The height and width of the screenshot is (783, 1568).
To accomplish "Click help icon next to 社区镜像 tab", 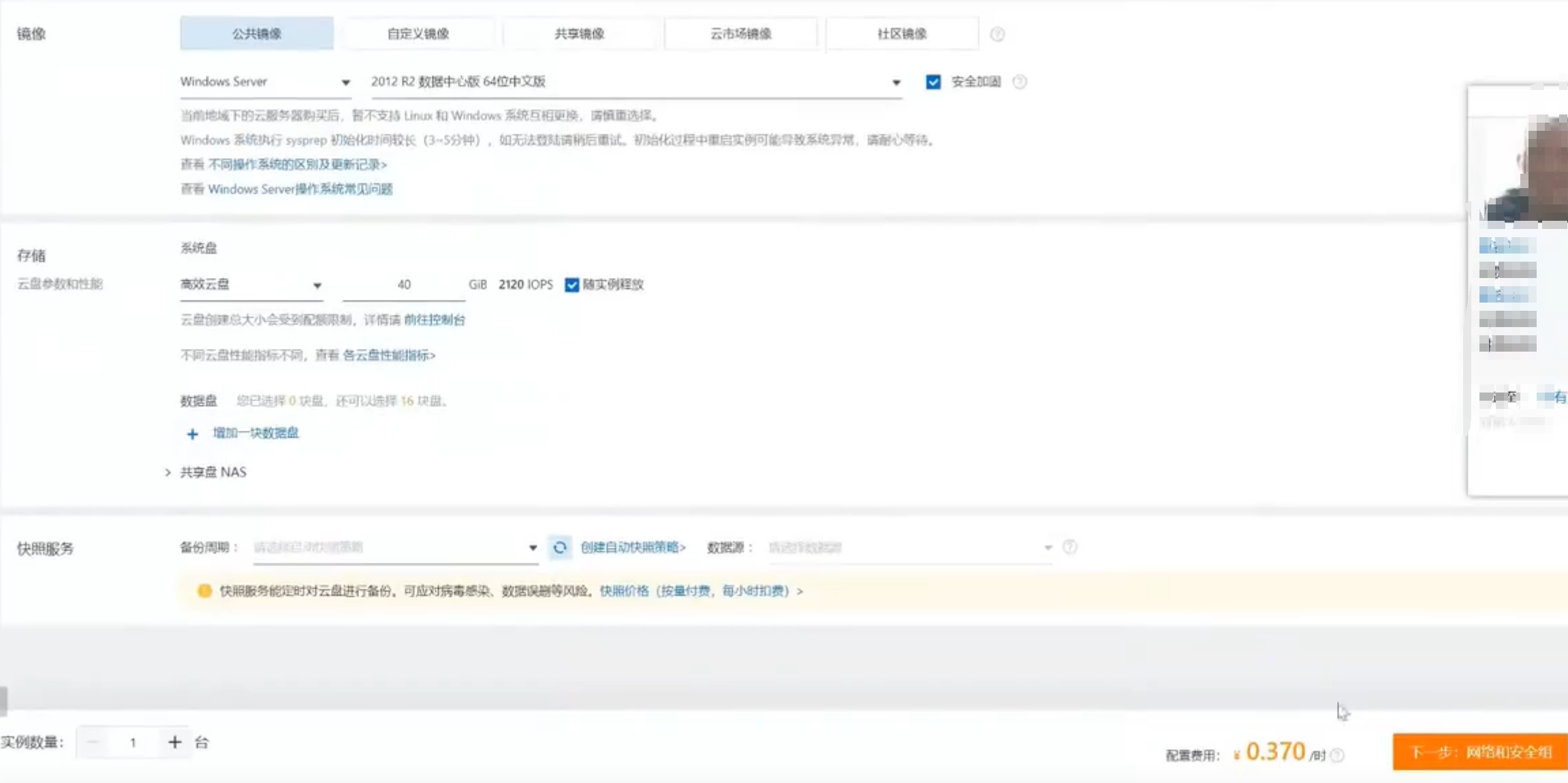I will (997, 34).
